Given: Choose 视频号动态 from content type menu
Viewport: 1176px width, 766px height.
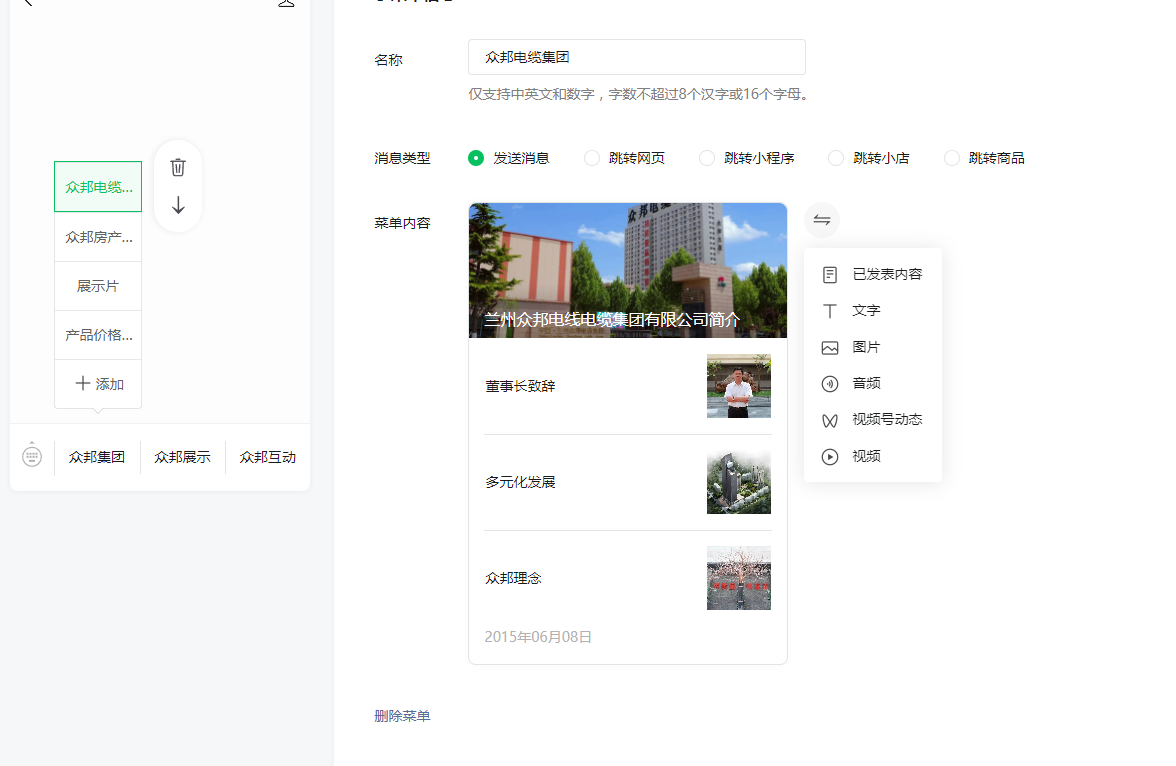Looking at the screenshot, I should (x=873, y=419).
